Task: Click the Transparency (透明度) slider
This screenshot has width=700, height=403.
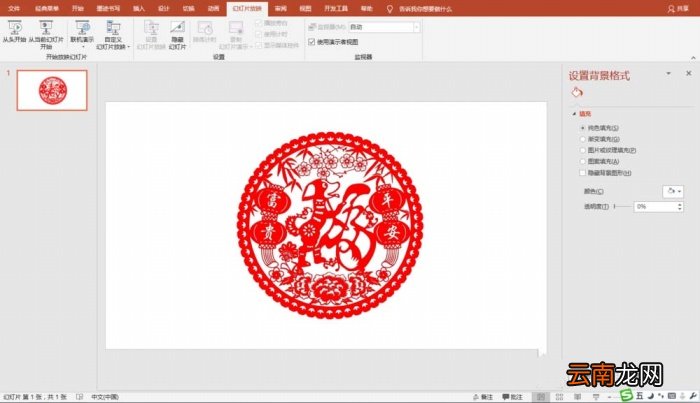Action: [x=624, y=207]
